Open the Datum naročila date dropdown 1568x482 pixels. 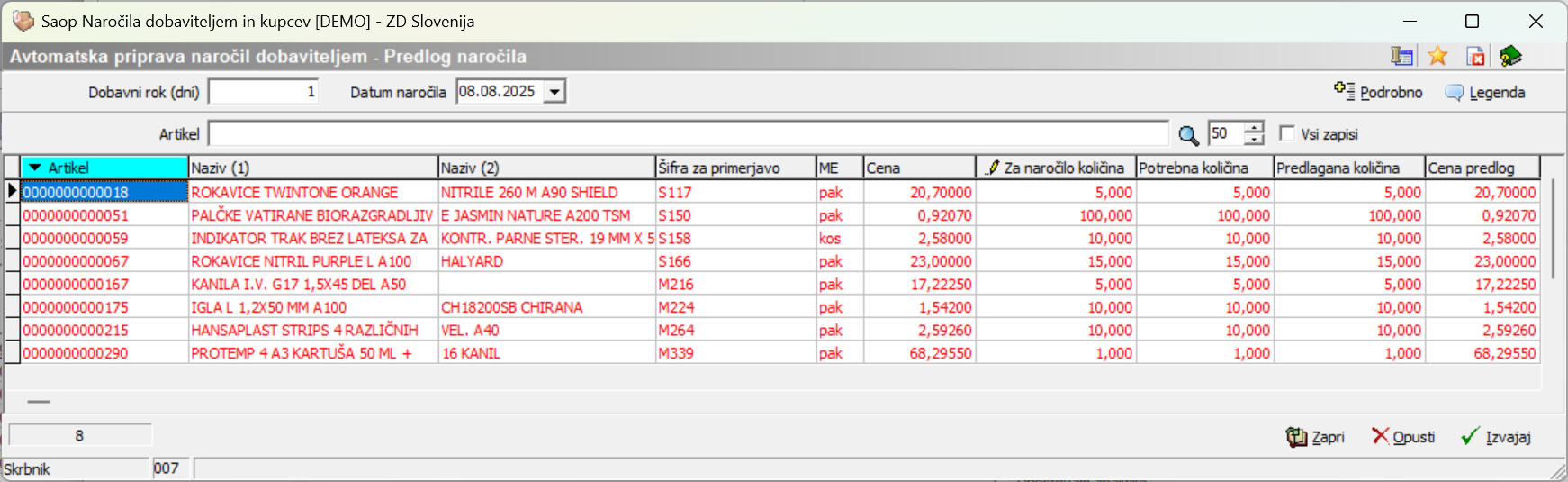click(x=555, y=92)
